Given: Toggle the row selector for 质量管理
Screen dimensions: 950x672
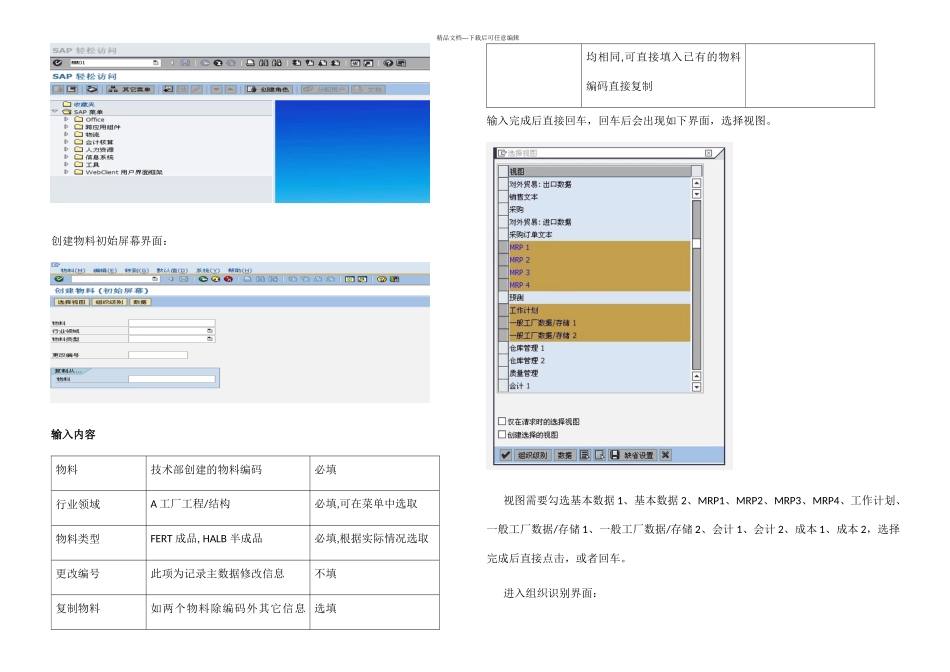Looking at the screenshot, I should pos(503,373).
